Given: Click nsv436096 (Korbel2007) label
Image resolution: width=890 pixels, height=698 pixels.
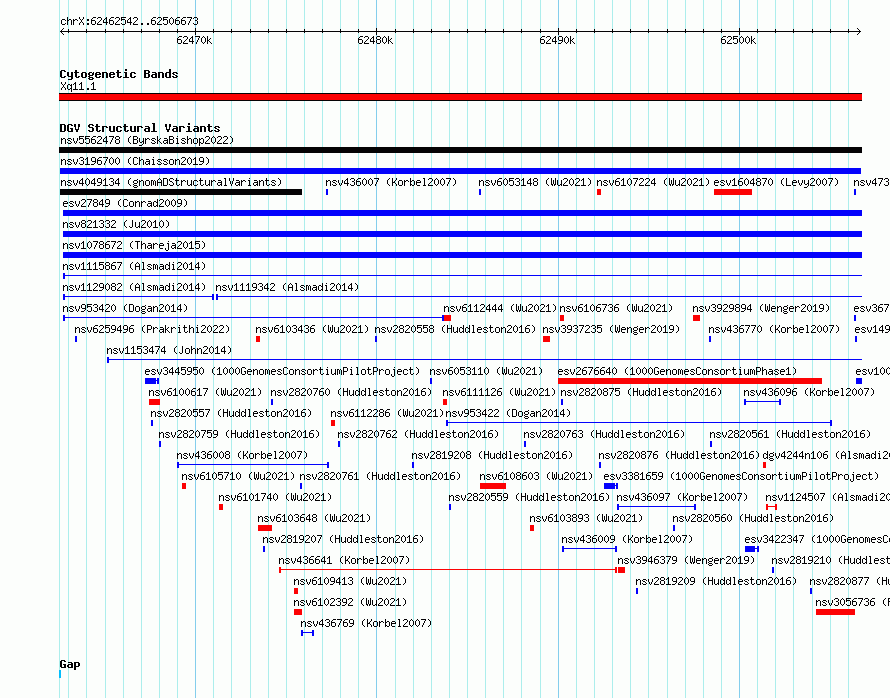Looking at the screenshot, I should (809, 392).
